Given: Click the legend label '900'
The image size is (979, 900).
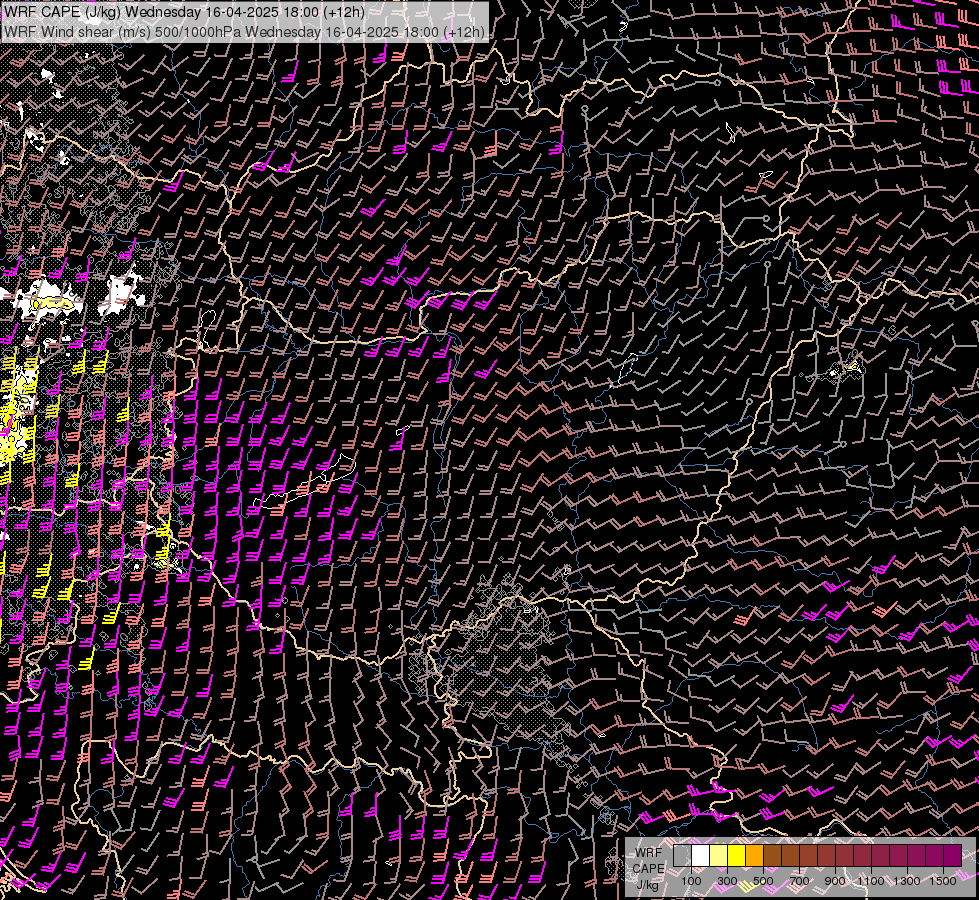Looking at the screenshot, I should coord(835,881).
